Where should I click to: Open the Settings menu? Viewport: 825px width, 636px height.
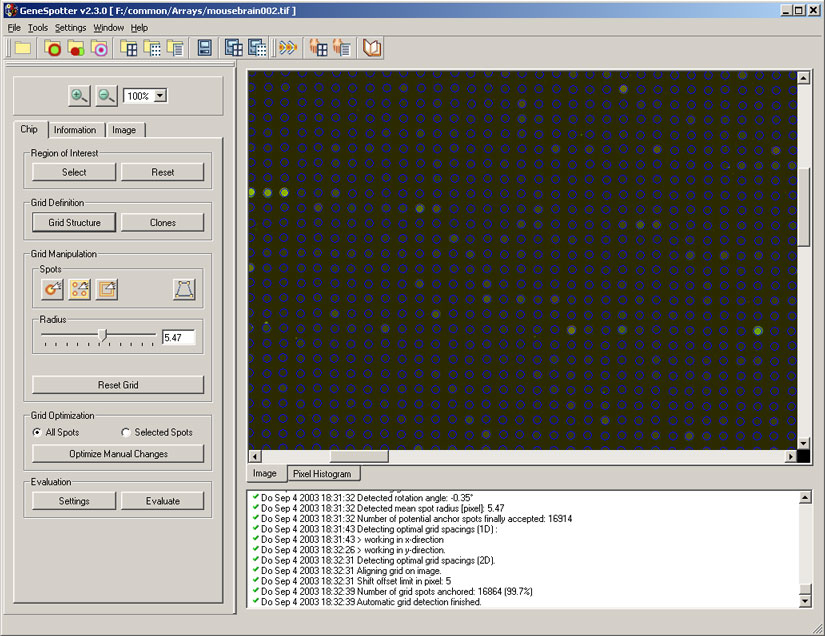point(70,27)
